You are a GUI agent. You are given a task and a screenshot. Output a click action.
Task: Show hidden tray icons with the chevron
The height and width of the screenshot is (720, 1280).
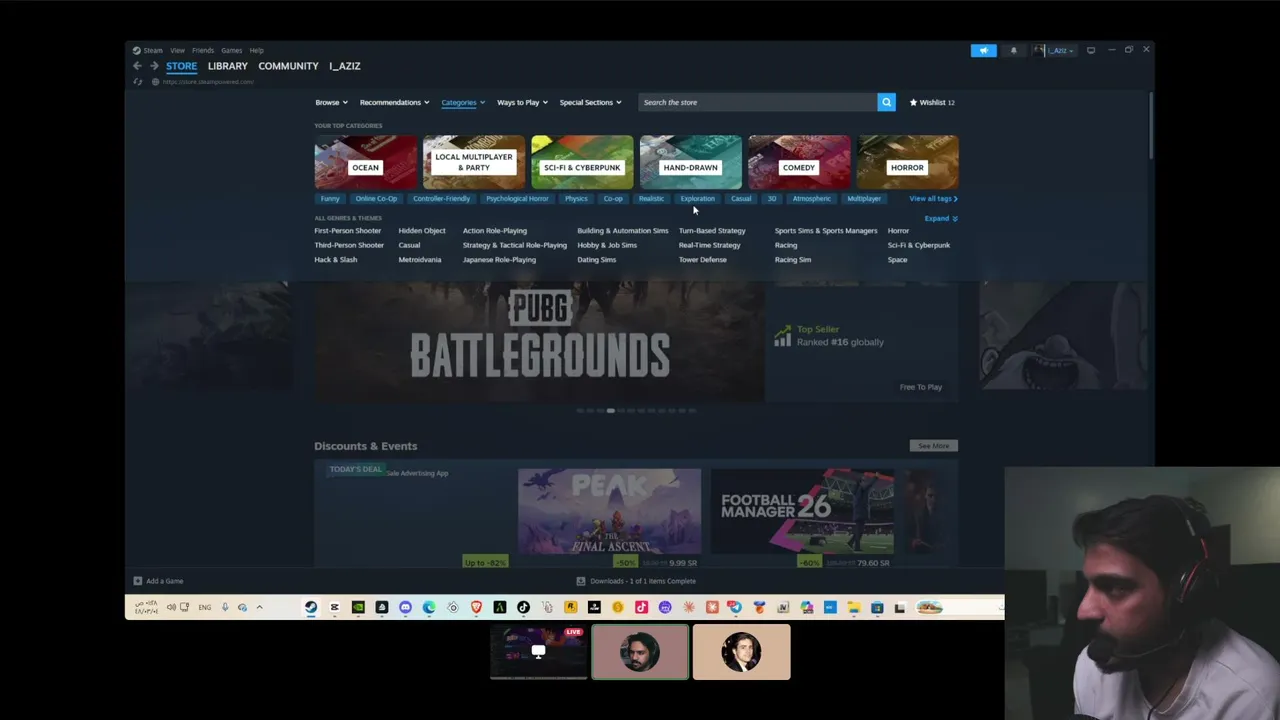tap(259, 607)
